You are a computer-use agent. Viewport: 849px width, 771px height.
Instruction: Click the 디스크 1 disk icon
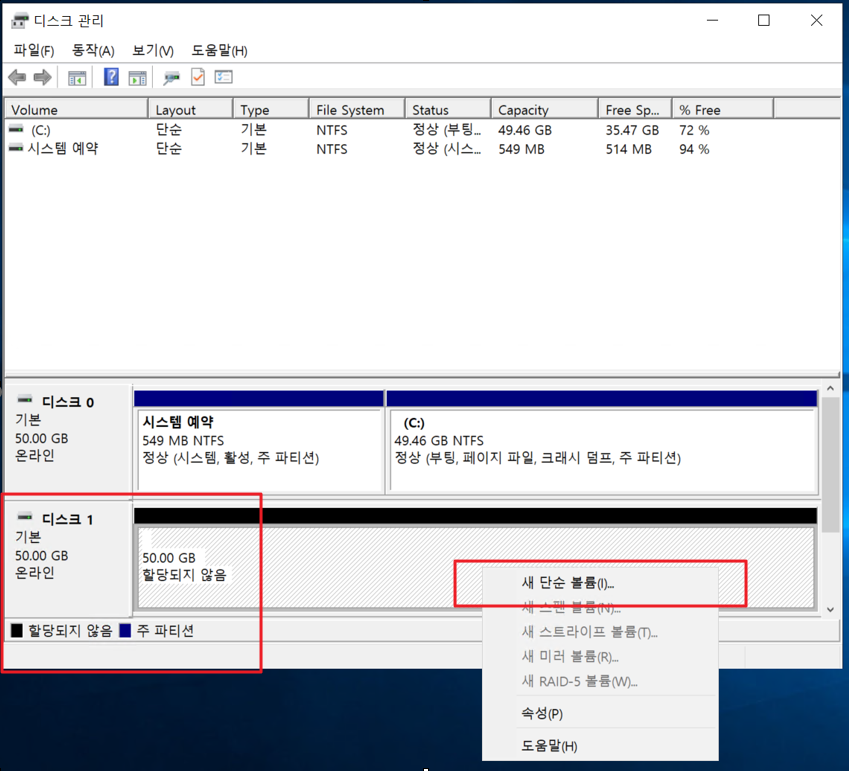point(24,517)
